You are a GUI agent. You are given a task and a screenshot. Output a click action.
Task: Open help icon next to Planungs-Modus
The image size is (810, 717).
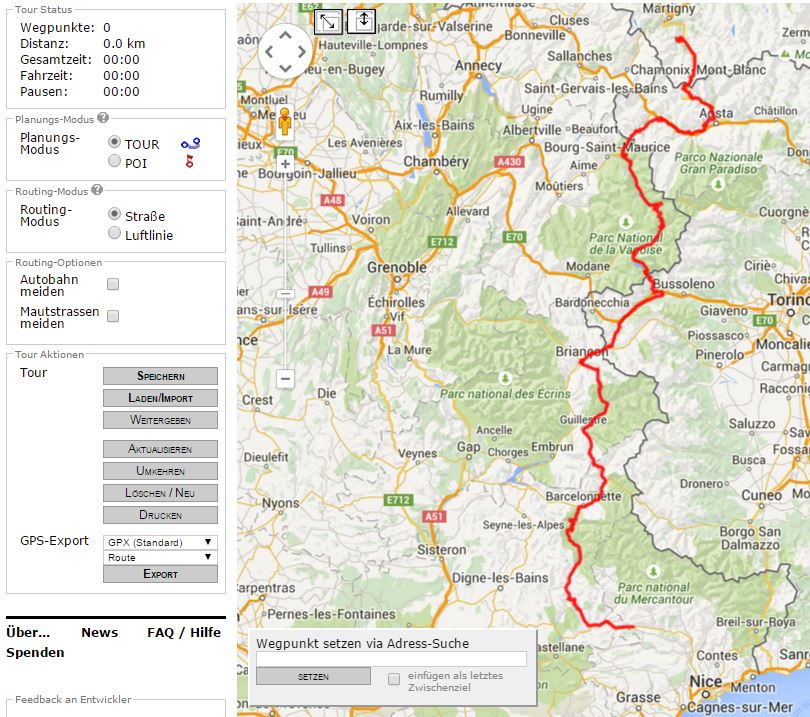(103, 118)
